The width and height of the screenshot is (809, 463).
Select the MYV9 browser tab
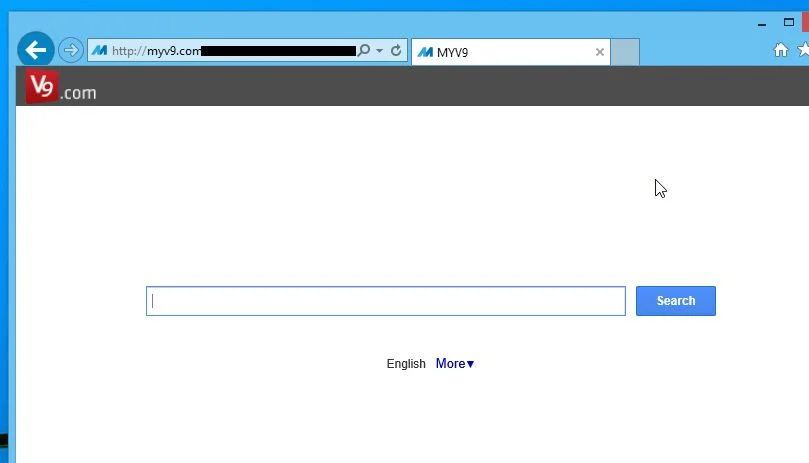(x=510, y=52)
